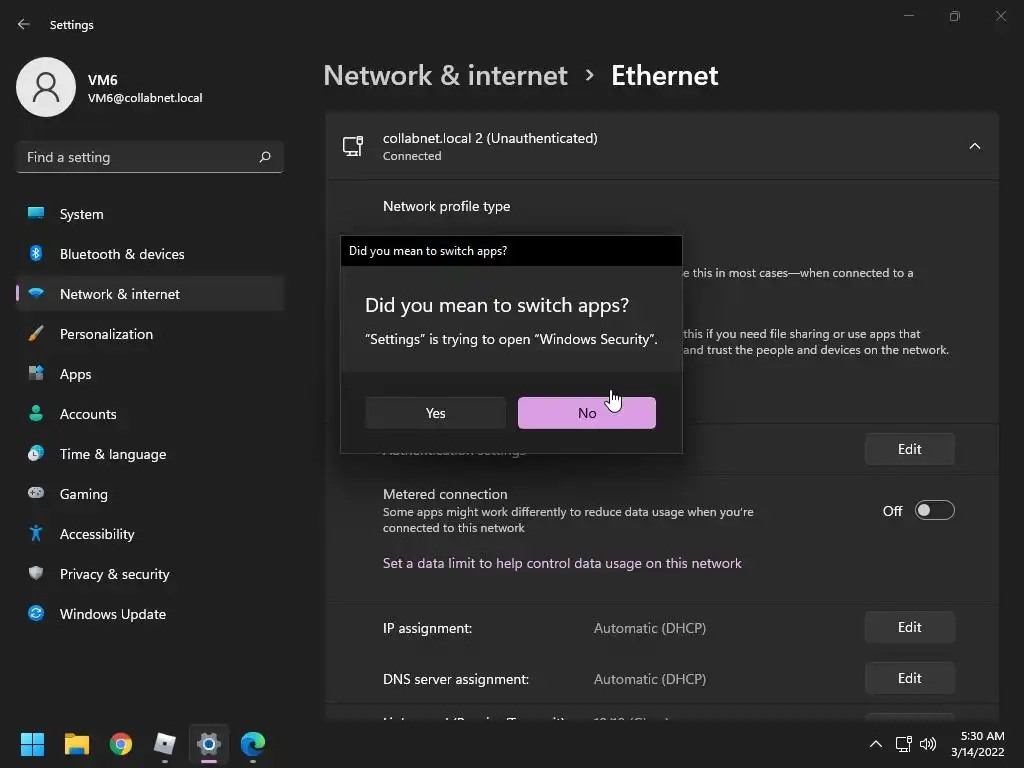Collapse the collabnet.local 2 network section
Screen dimensions: 1024x768
point(974,146)
